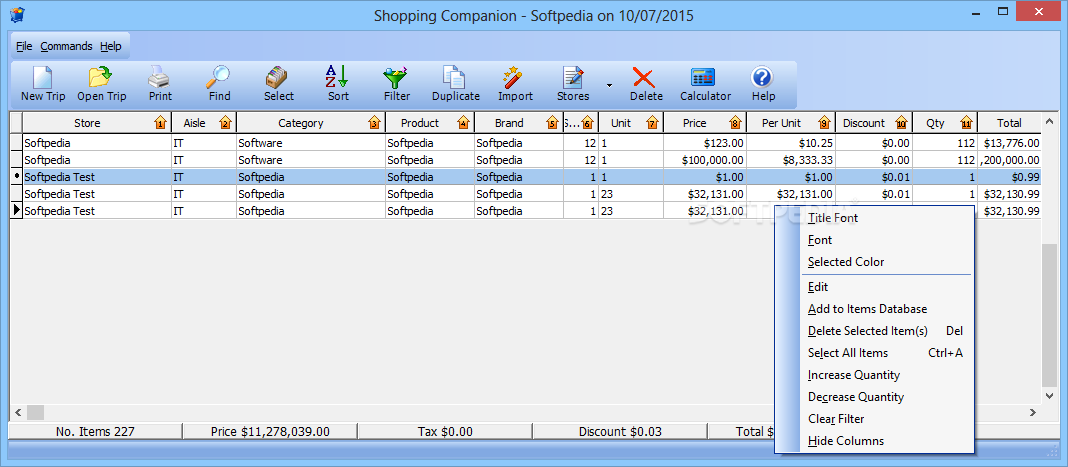Screen dimensions: 1068x467
Task: Print the shopping list
Action: [x=160, y=84]
